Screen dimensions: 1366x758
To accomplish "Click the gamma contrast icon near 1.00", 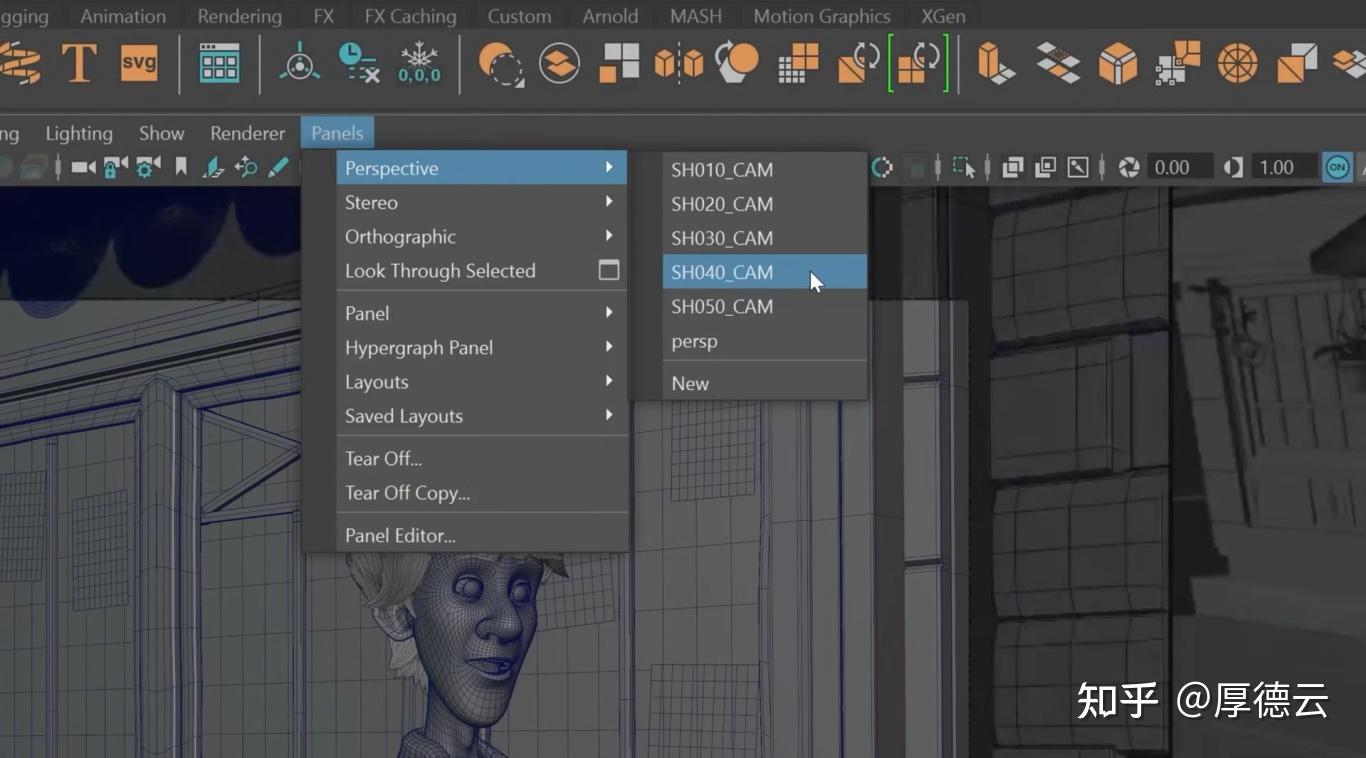I will pos(1233,167).
